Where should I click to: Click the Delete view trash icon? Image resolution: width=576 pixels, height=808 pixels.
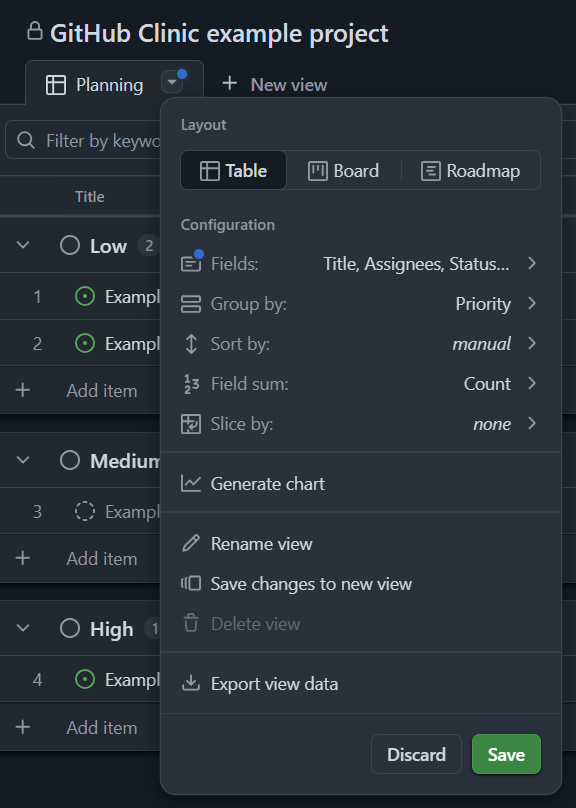pyautogui.click(x=191, y=623)
